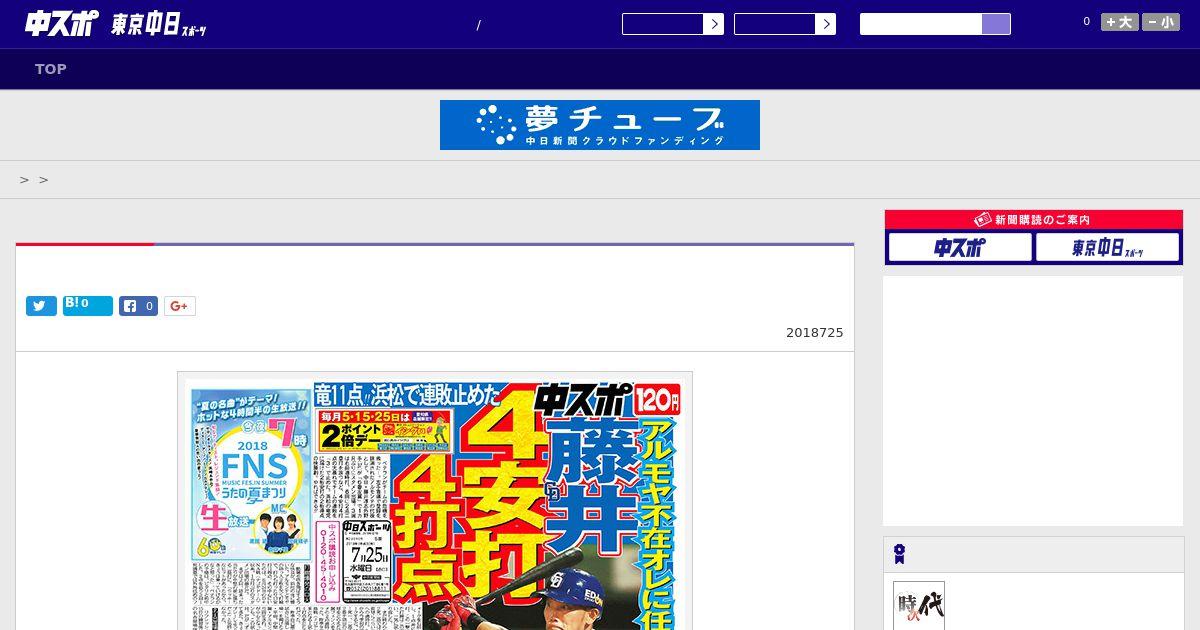The width and height of the screenshot is (1200, 630).
Task: Increase font size with +大 button
Action: 1120,22
